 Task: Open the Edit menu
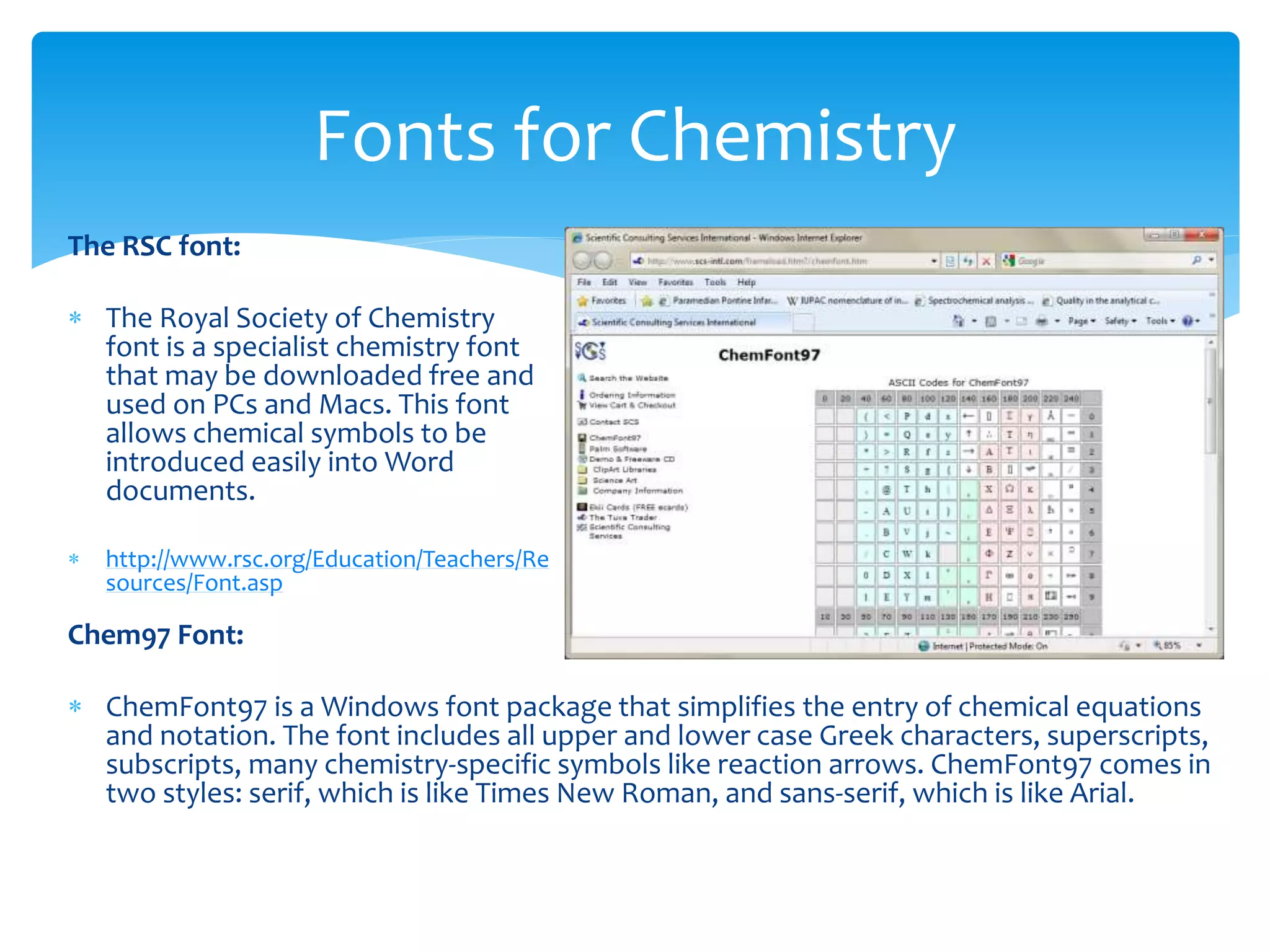click(610, 282)
